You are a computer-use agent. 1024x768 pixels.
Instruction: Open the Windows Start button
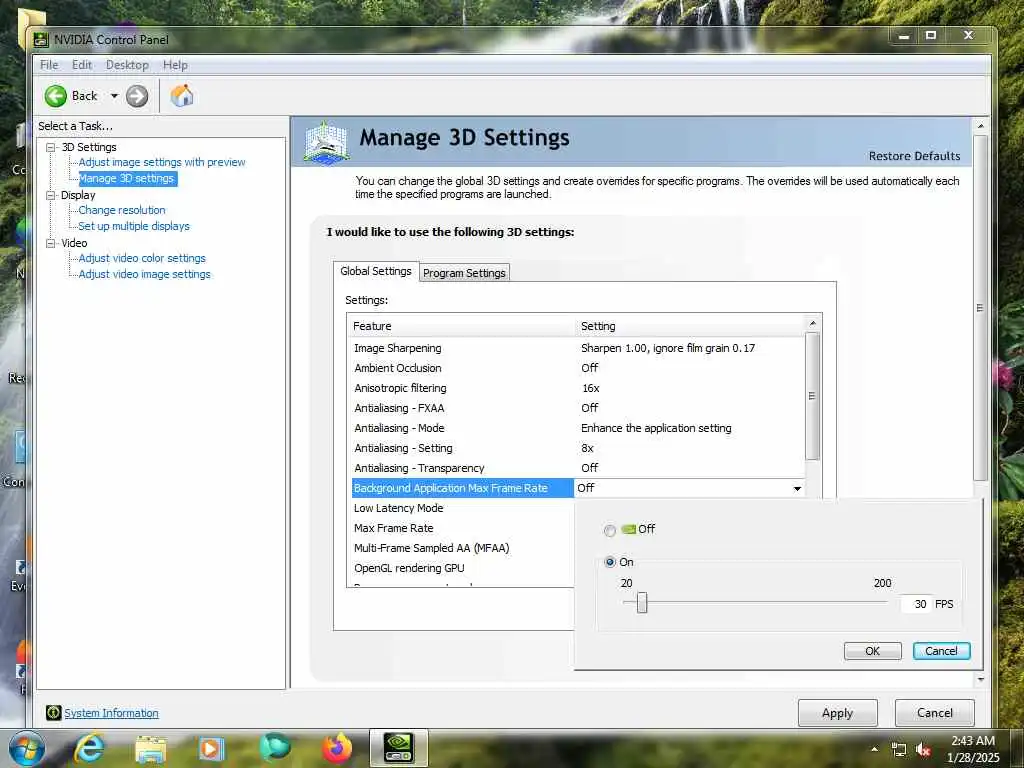26,748
